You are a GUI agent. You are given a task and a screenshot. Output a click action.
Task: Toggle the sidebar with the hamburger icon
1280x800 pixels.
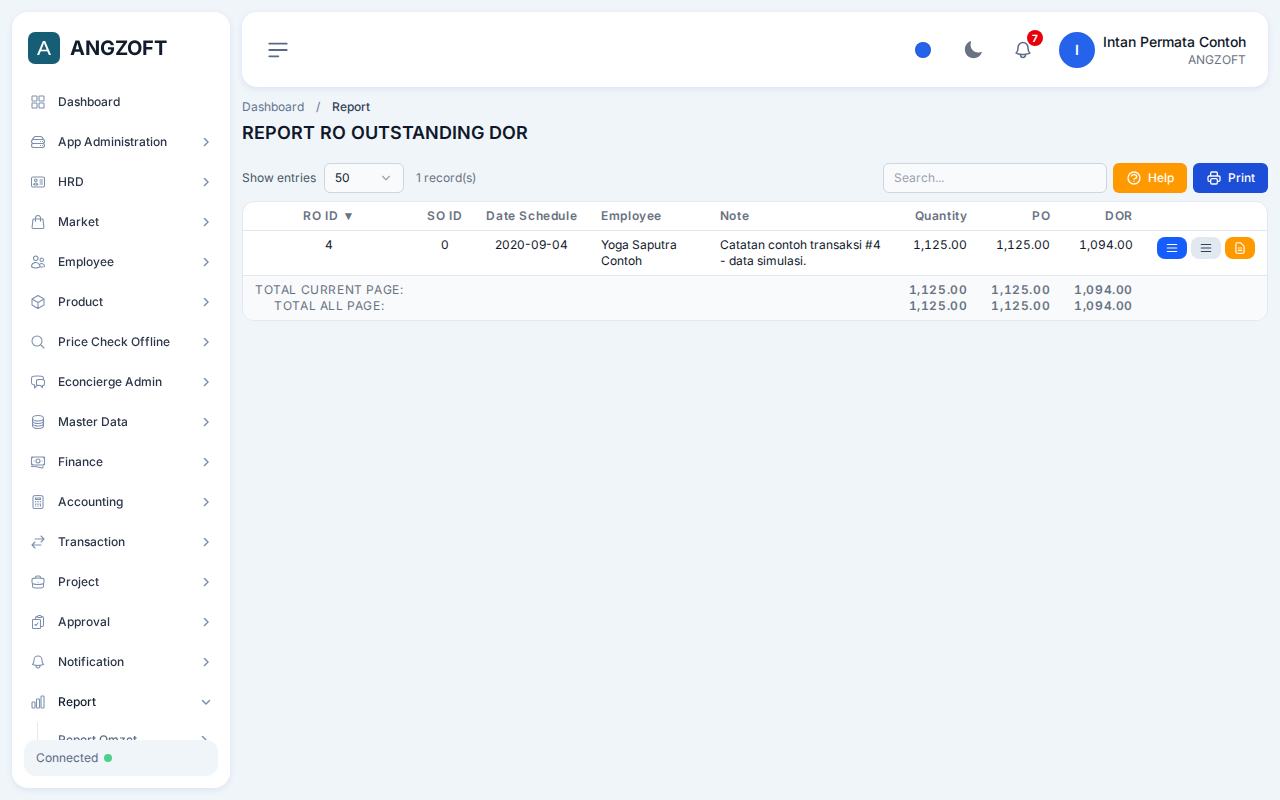pyautogui.click(x=278, y=50)
